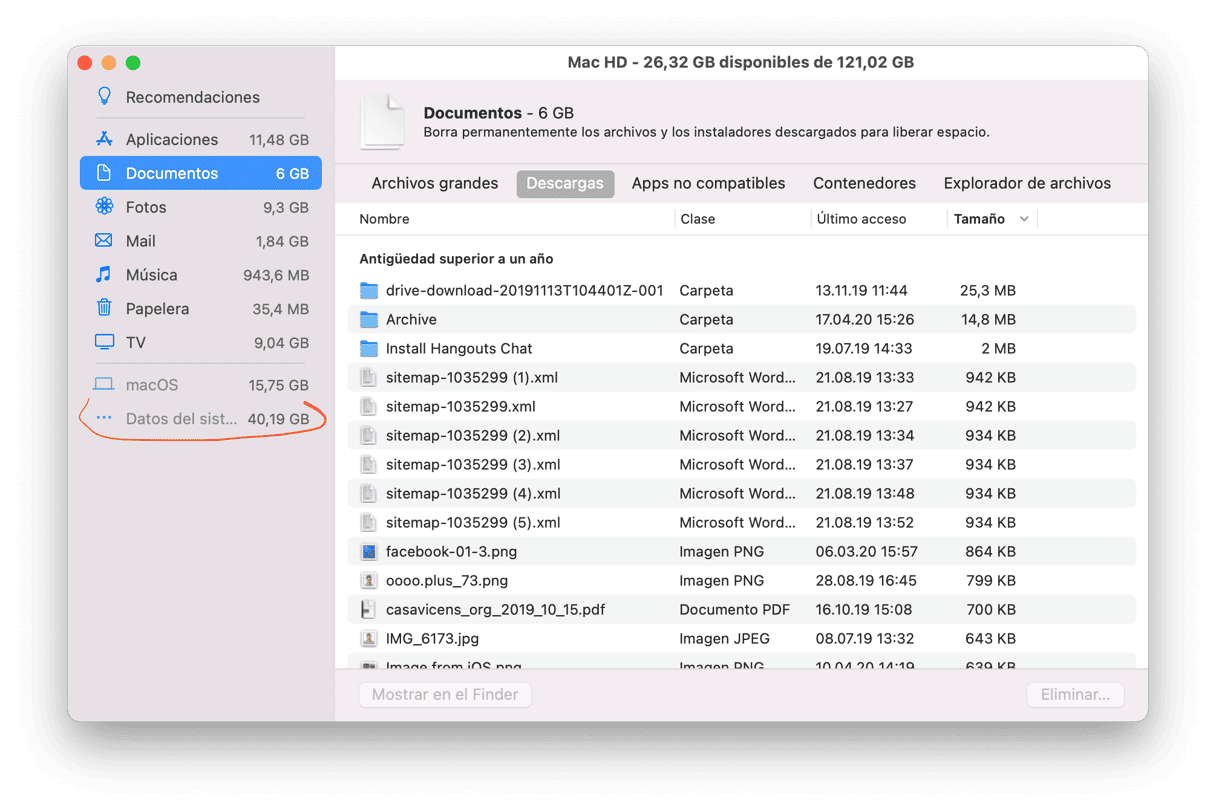Click the Mostrar en el Finder button

pos(445,695)
